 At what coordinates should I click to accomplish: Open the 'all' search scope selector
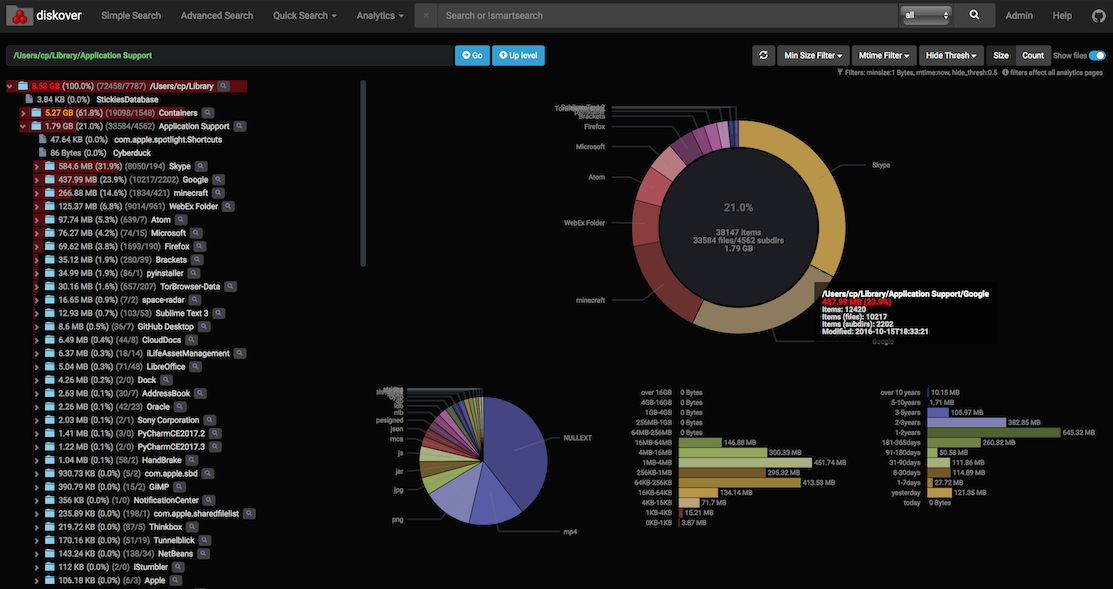pos(925,15)
